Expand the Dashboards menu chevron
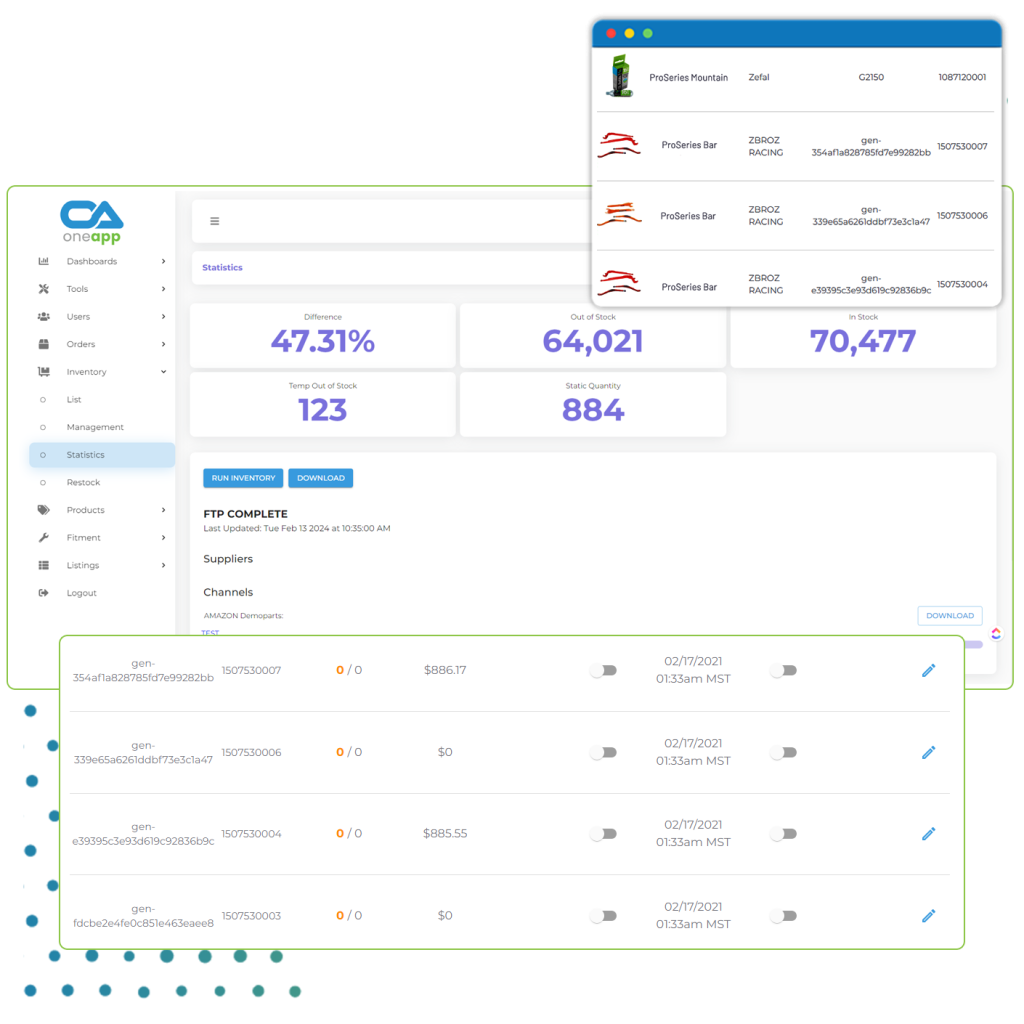 [x=165, y=261]
